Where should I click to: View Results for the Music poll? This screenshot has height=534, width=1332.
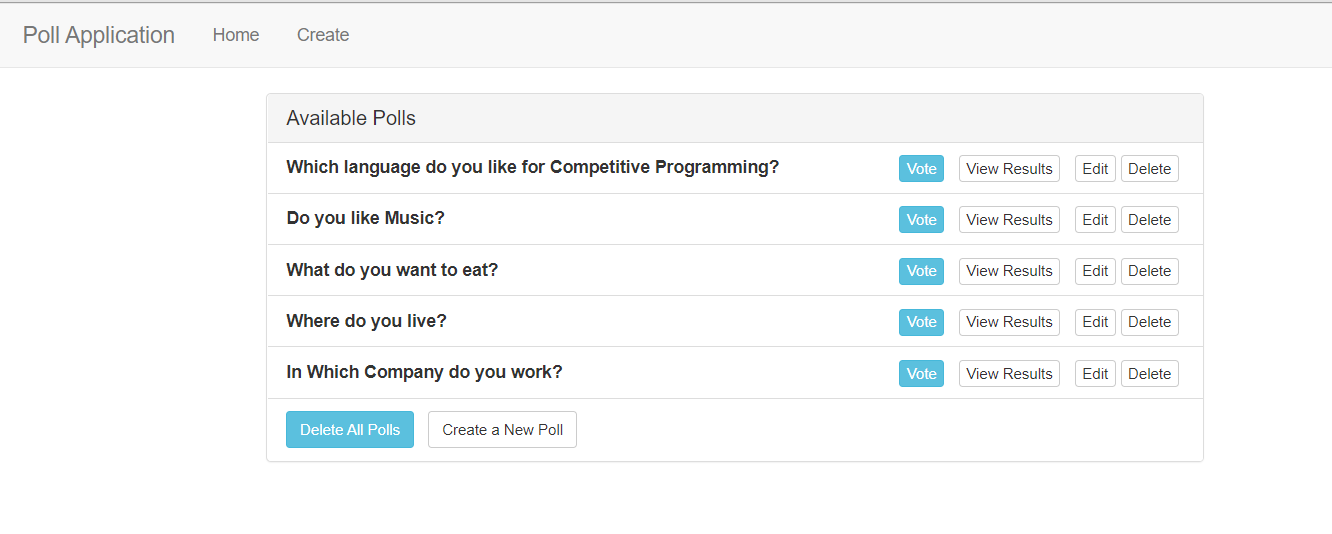1009,220
